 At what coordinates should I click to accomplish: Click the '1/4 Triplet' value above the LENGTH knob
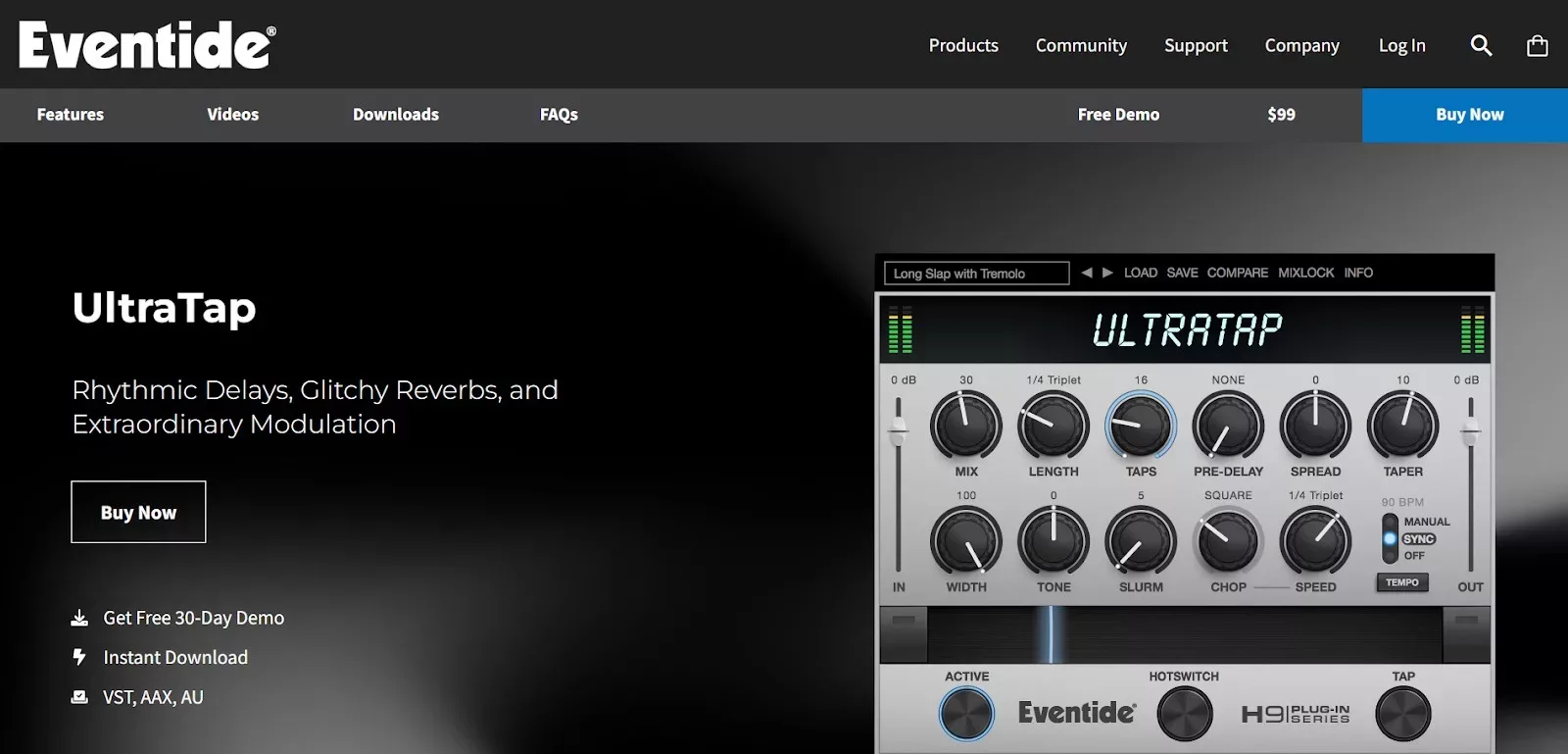pyautogui.click(x=1053, y=379)
